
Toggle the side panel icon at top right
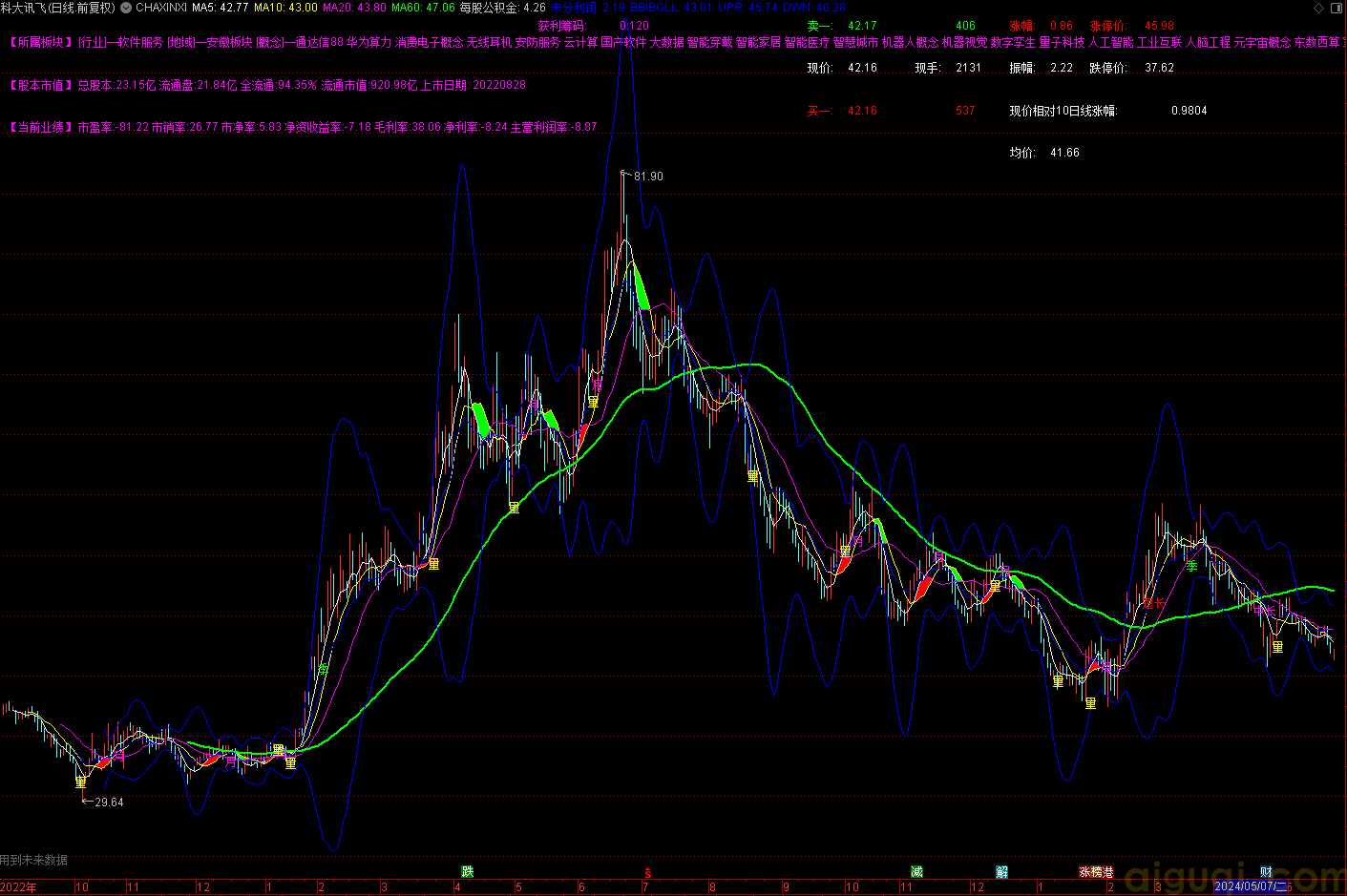1337,8
